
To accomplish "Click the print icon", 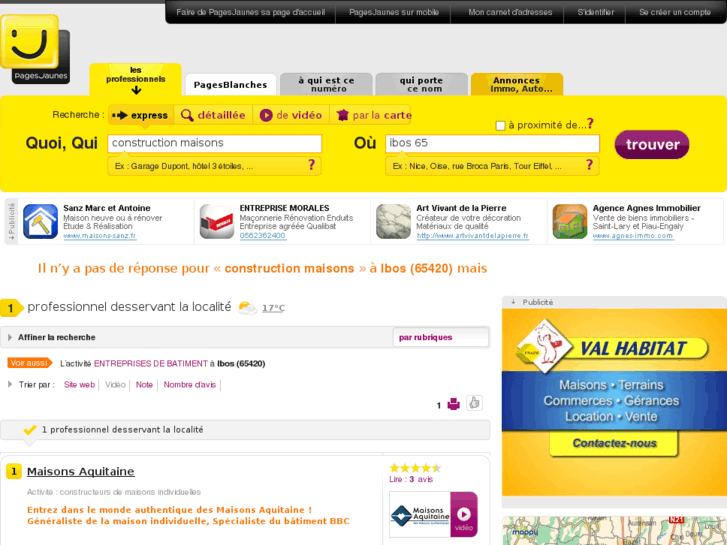I will tap(453, 404).
